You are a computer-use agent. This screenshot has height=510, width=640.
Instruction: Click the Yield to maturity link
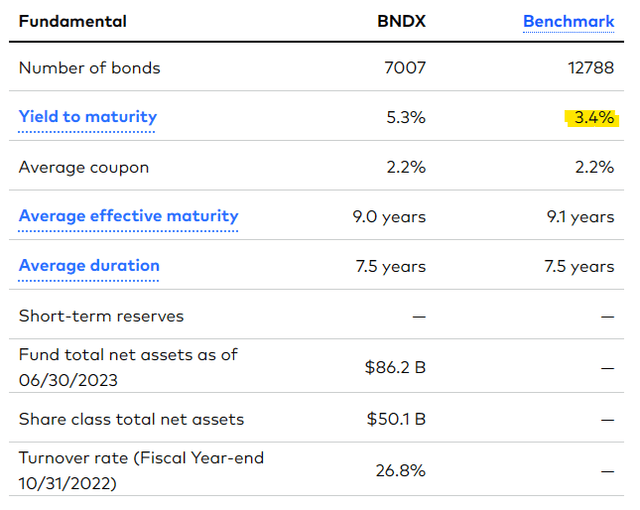[x=88, y=117]
